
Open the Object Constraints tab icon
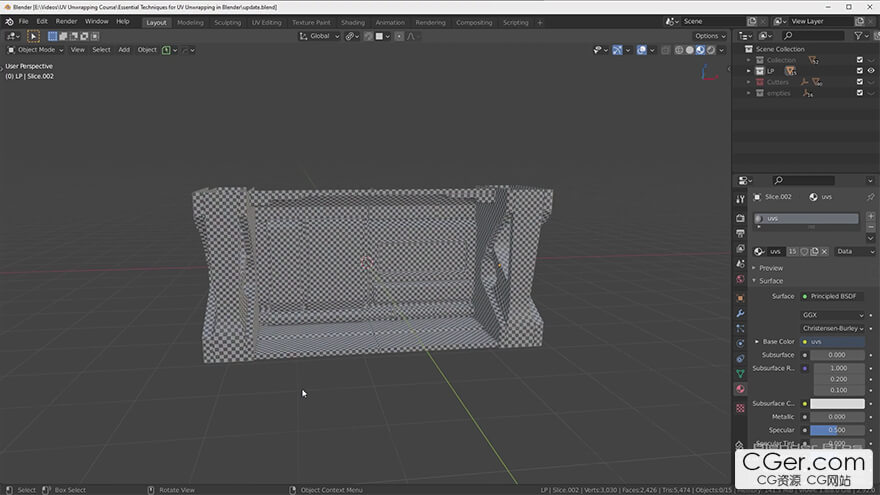click(x=740, y=359)
